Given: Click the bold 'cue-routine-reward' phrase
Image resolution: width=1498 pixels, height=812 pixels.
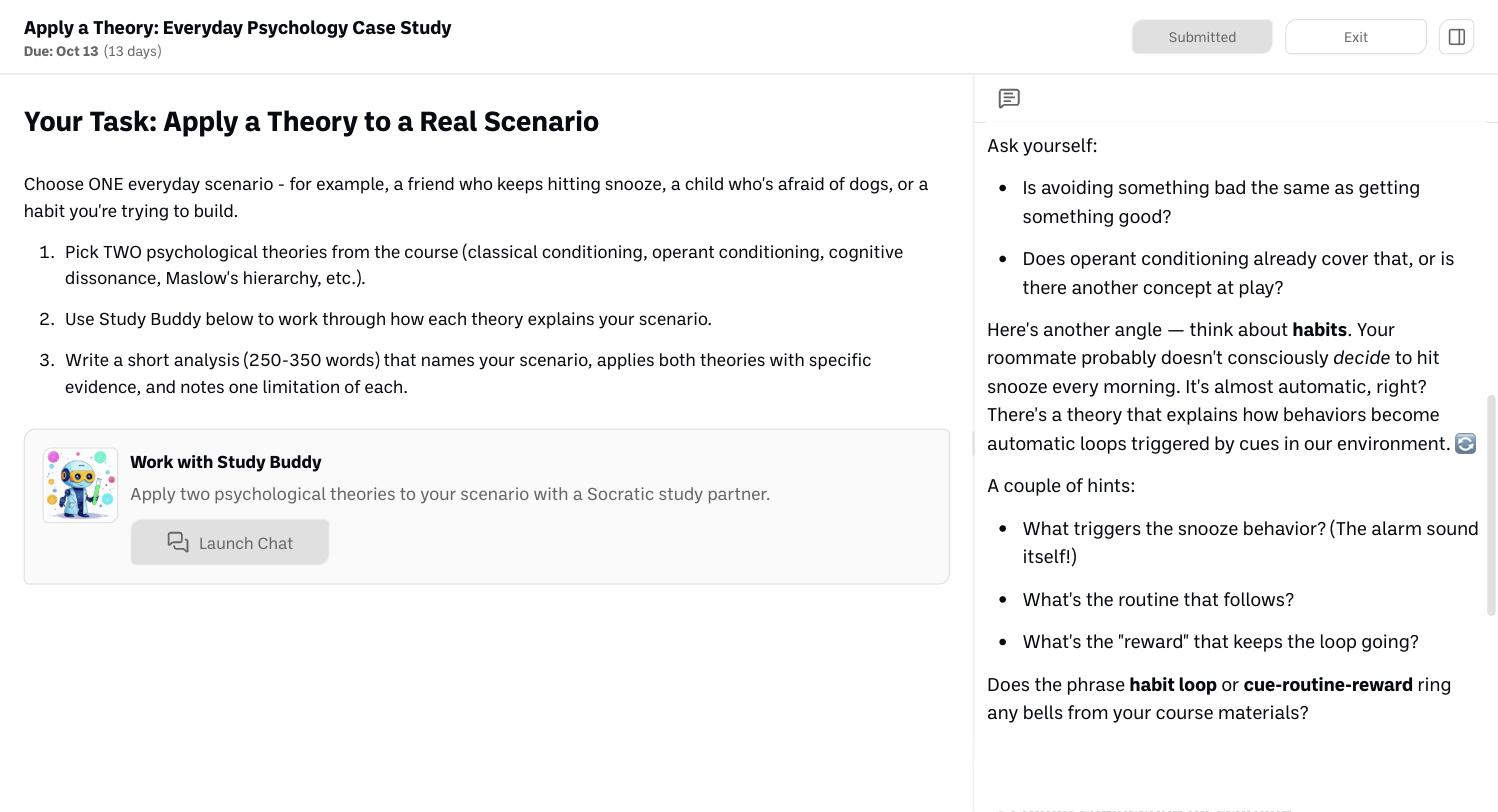Looking at the screenshot, I should point(1328,685).
